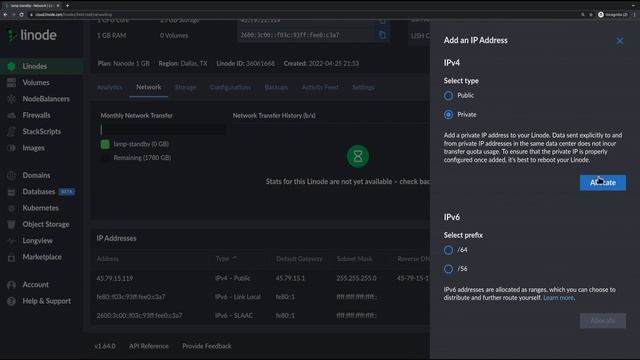Viewport: 640px width, 360px height.
Task: Click the fe80::f03c:93ff:fee0:c3a7 address cell
Action: coord(131,297)
